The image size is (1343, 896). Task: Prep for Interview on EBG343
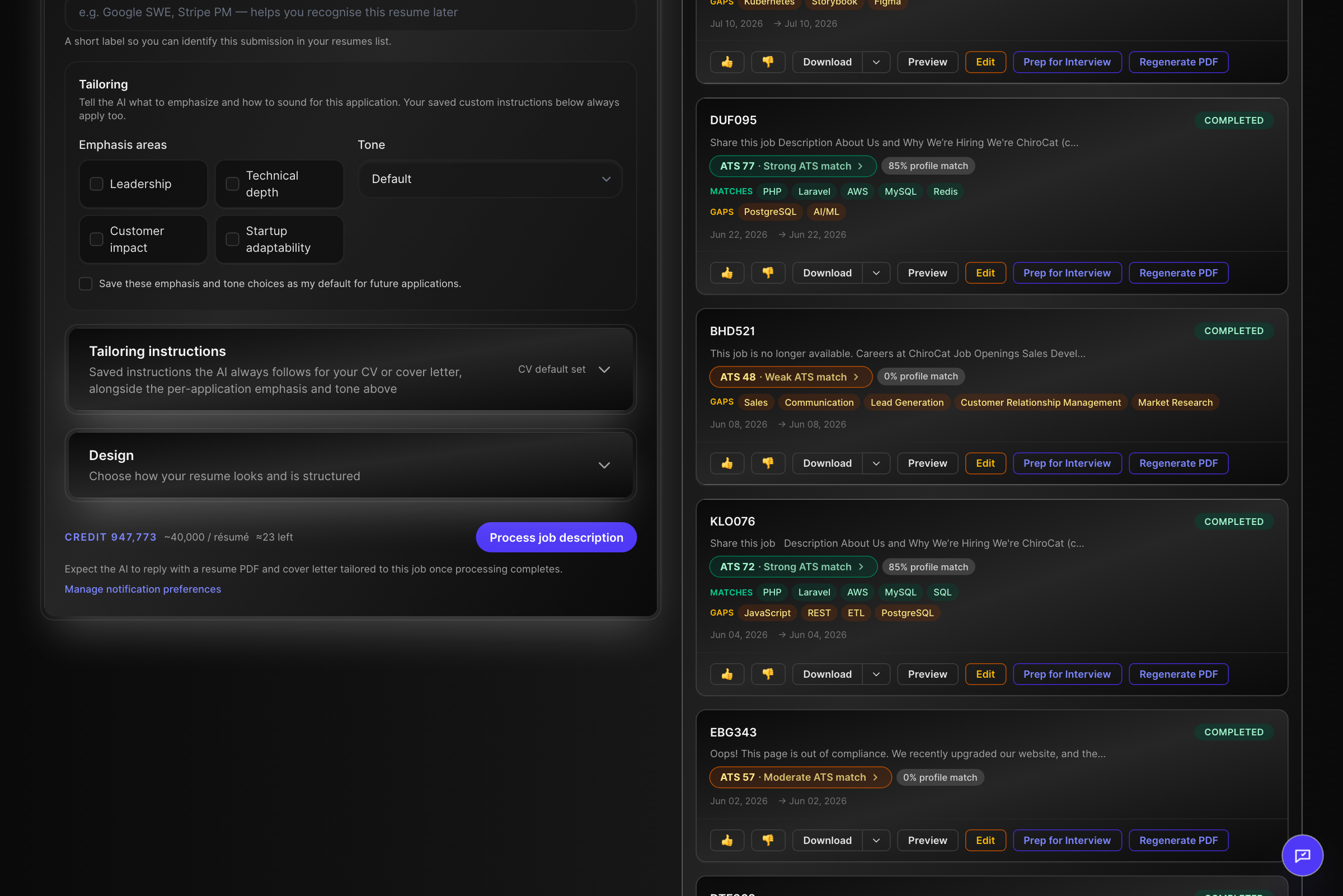pyautogui.click(x=1067, y=840)
